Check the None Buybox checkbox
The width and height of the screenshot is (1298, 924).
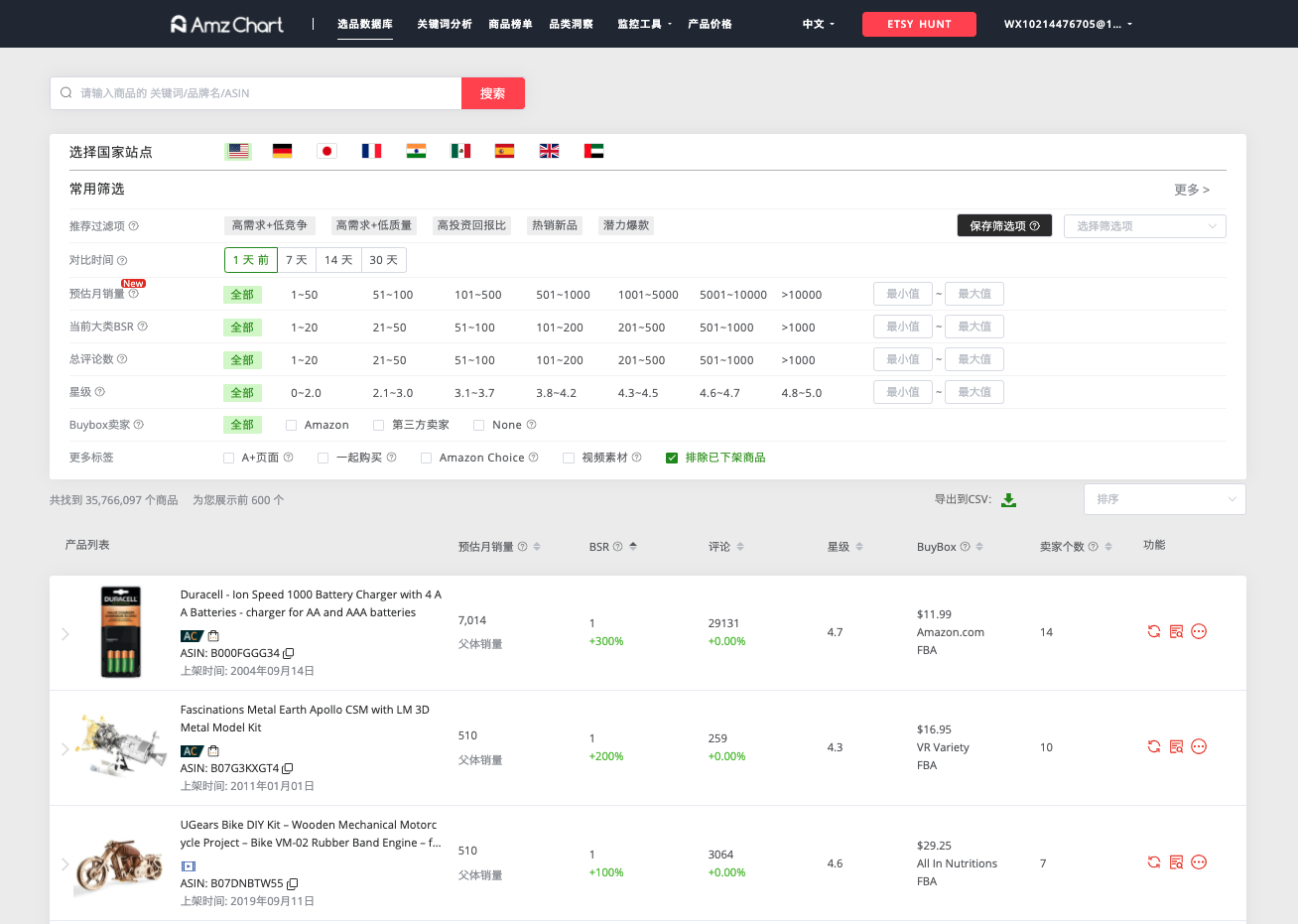tap(478, 426)
